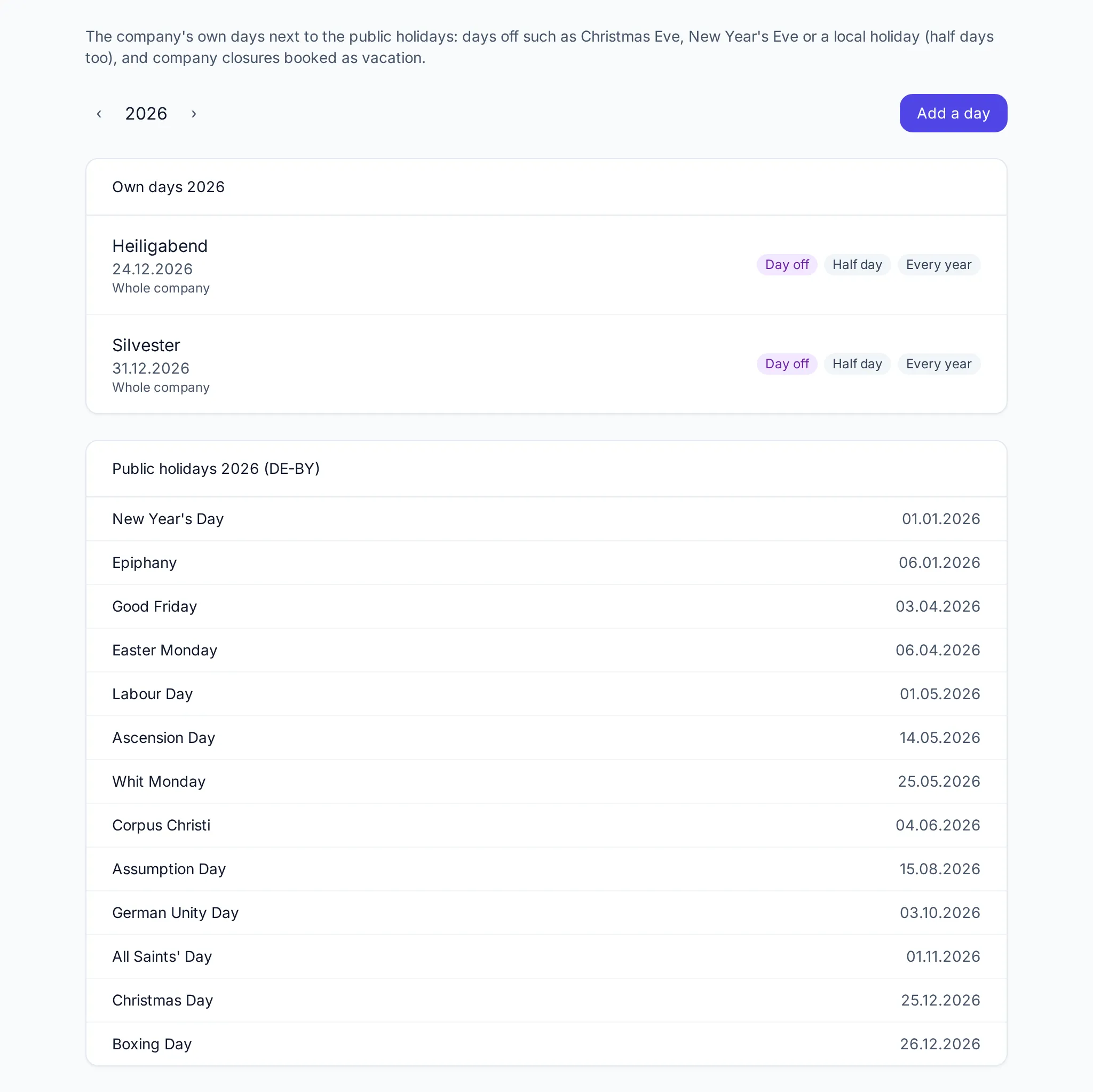This screenshot has height=1092, width=1093.
Task: Click the date 25.12.2026
Action: tap(940, 1000)
